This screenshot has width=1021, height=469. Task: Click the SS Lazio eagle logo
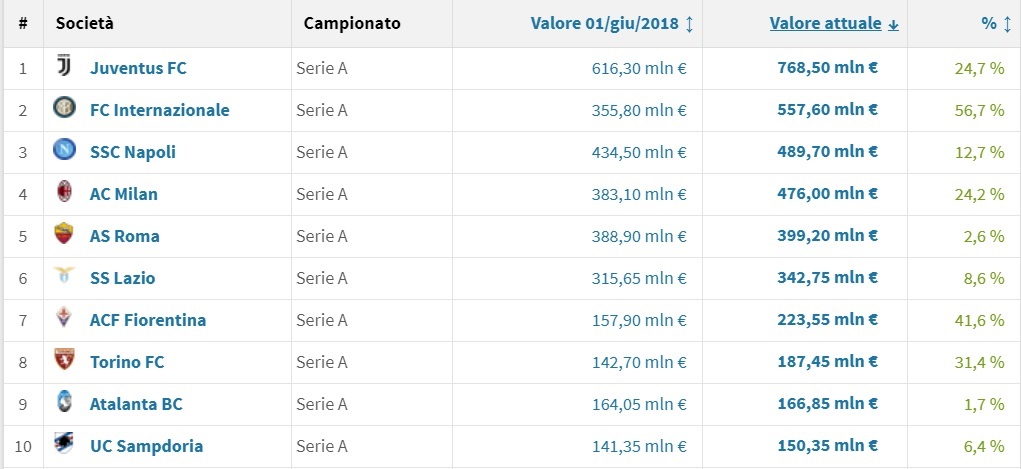65,278
